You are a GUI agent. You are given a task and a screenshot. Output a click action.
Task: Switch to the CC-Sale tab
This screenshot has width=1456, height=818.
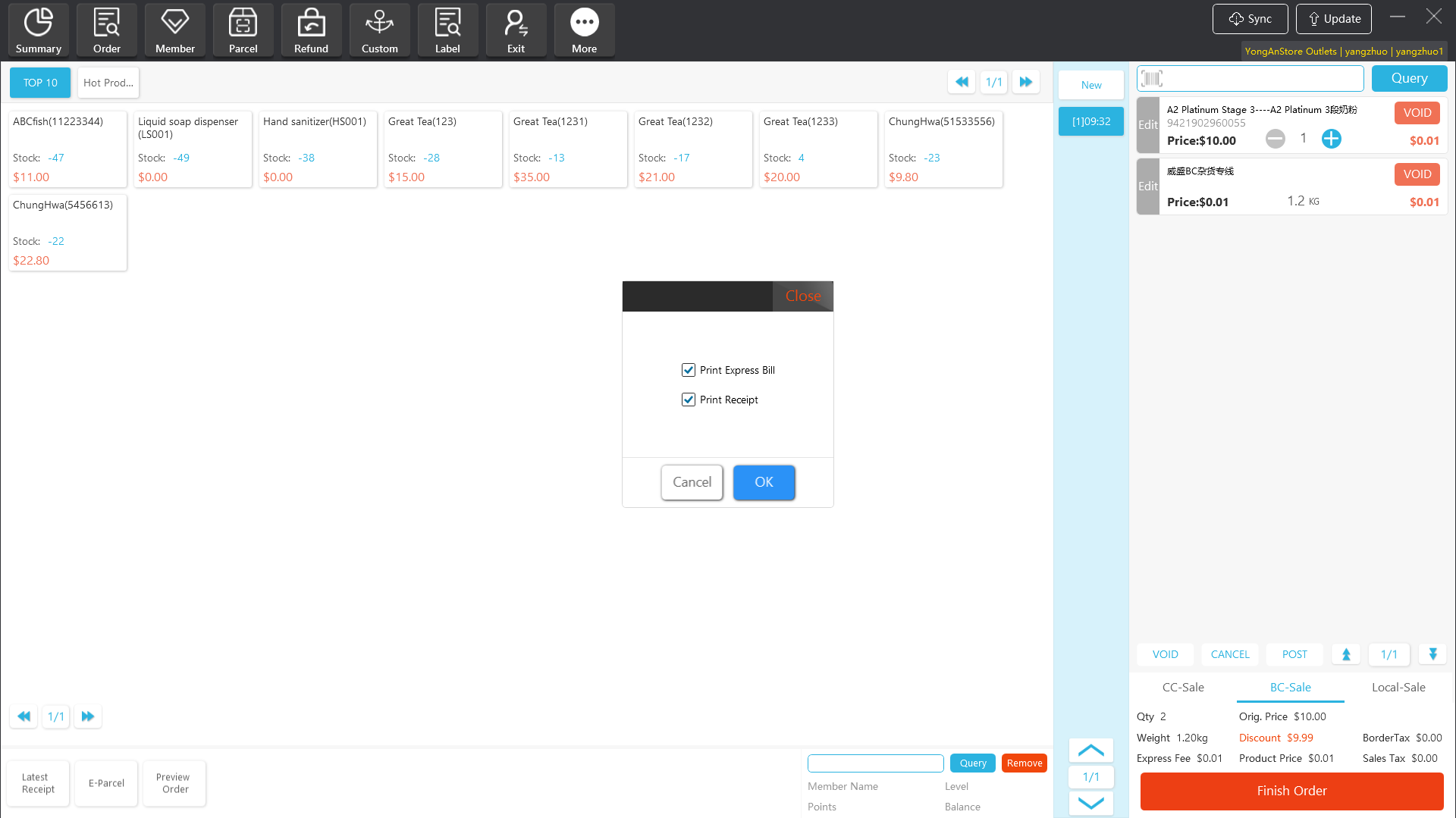1183,688
